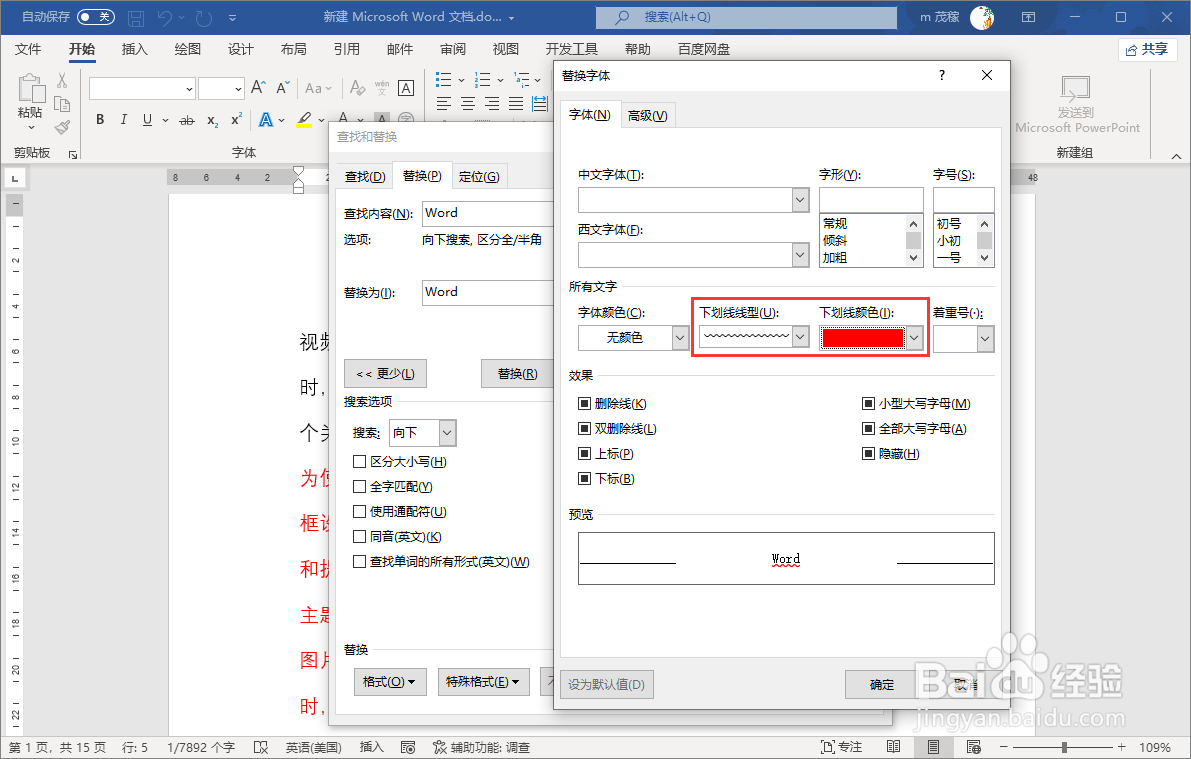Toggle Strikethrough effect checkbox
Viewport: 1191px width, 759px height.
click(x=584, y=403)
